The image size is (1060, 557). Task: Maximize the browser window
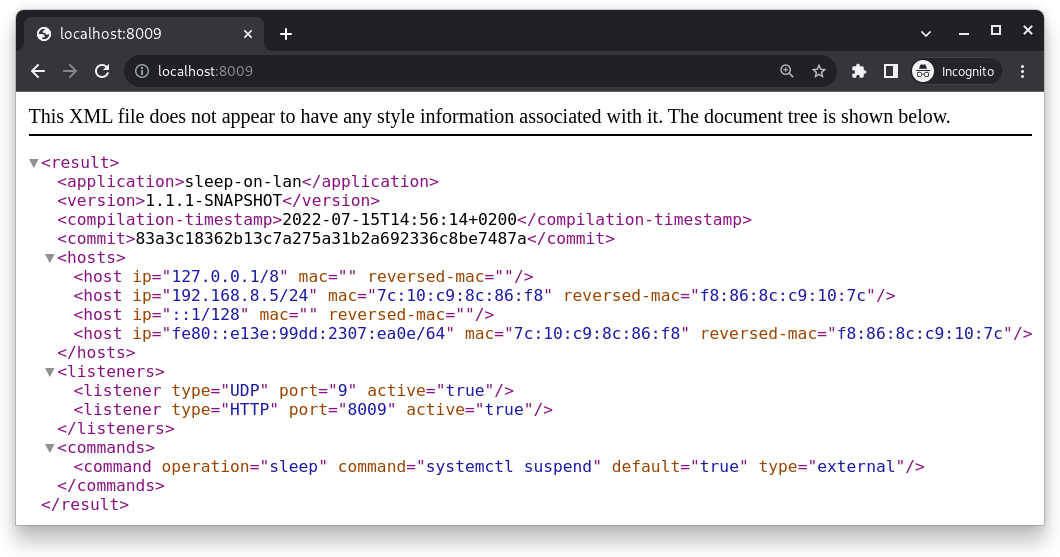(996, 30)
